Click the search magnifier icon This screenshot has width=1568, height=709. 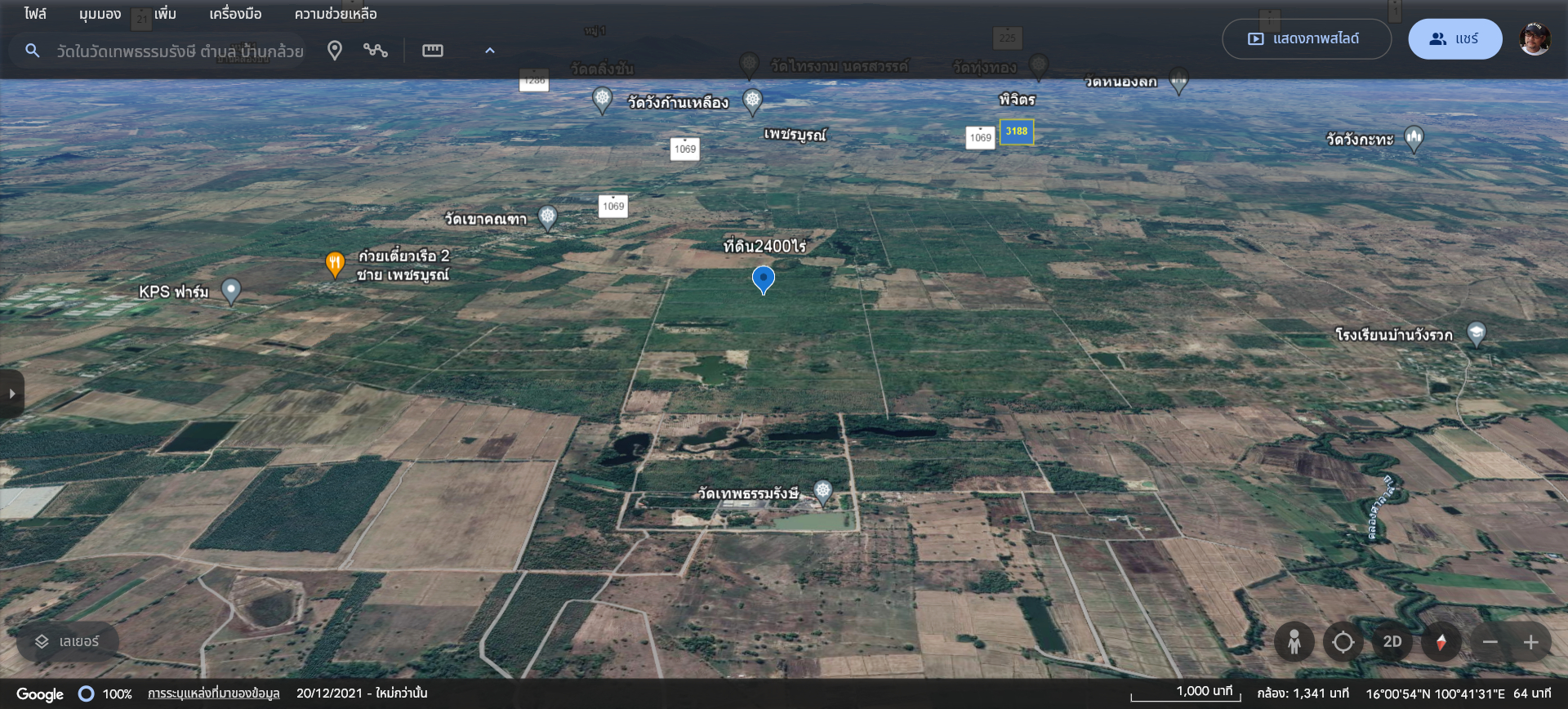[33, 51]
